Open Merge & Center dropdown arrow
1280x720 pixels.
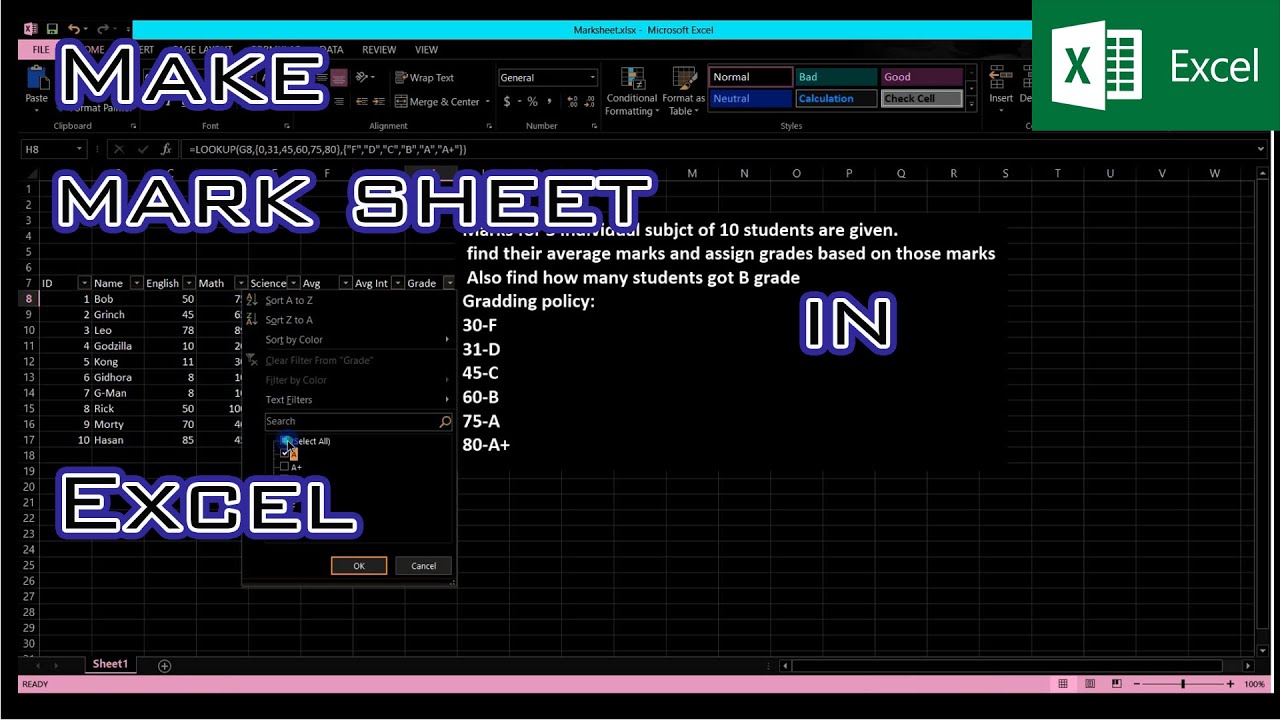[487, 101]
